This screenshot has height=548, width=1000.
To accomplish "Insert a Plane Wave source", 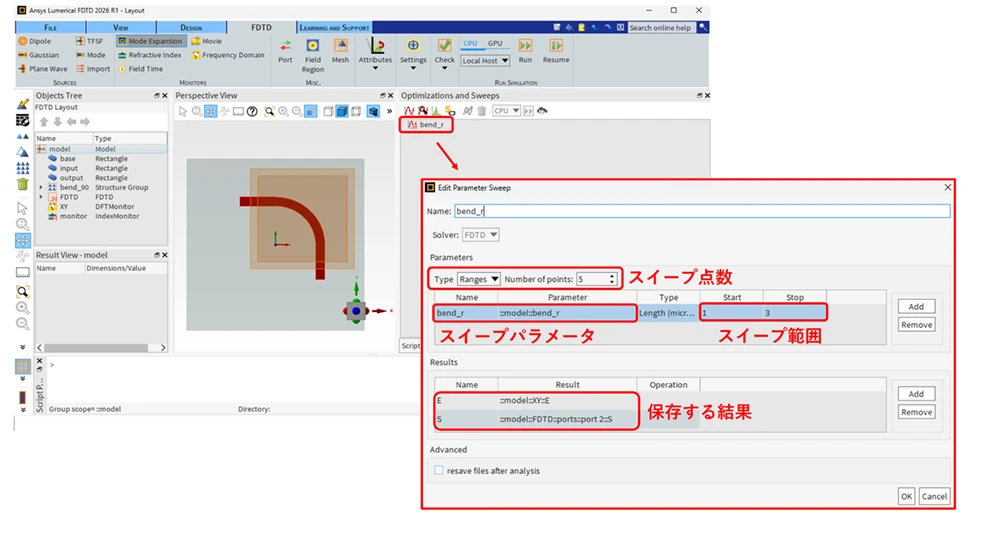I will click(x=42, y=69).
